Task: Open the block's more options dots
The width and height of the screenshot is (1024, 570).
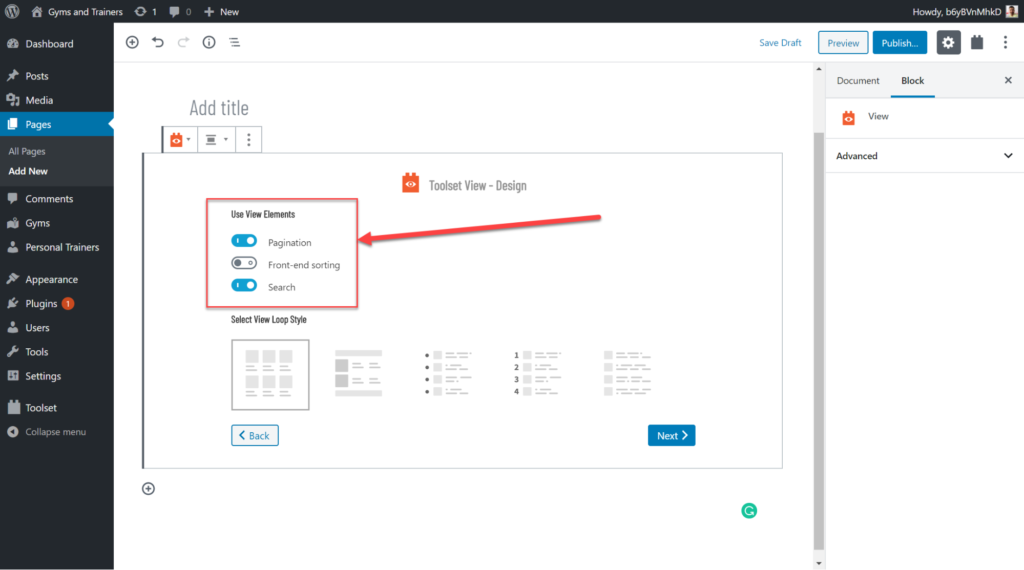Action: [x=248, y=140]
